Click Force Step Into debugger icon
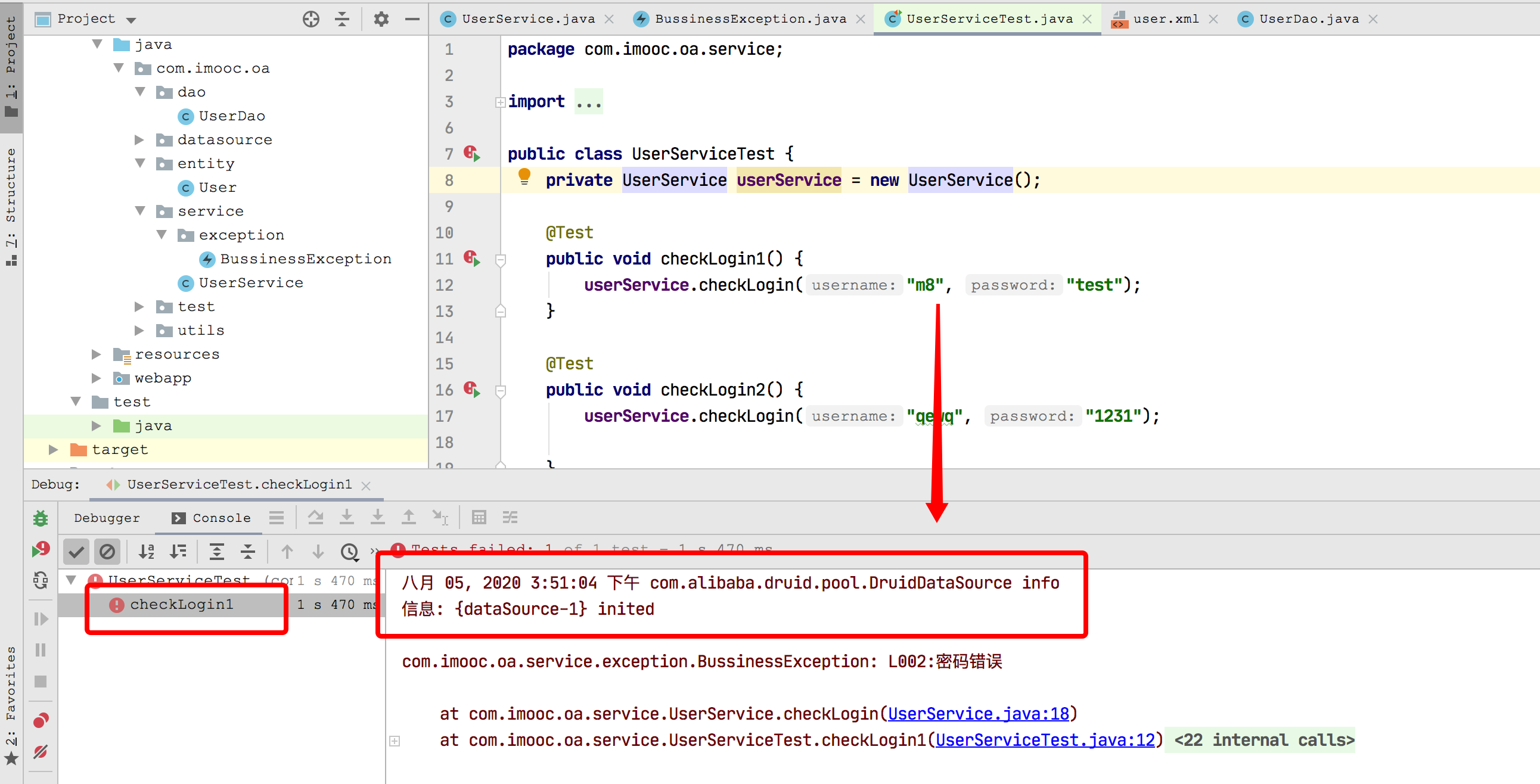This screenshot has width=1540, height=784. 378,518
